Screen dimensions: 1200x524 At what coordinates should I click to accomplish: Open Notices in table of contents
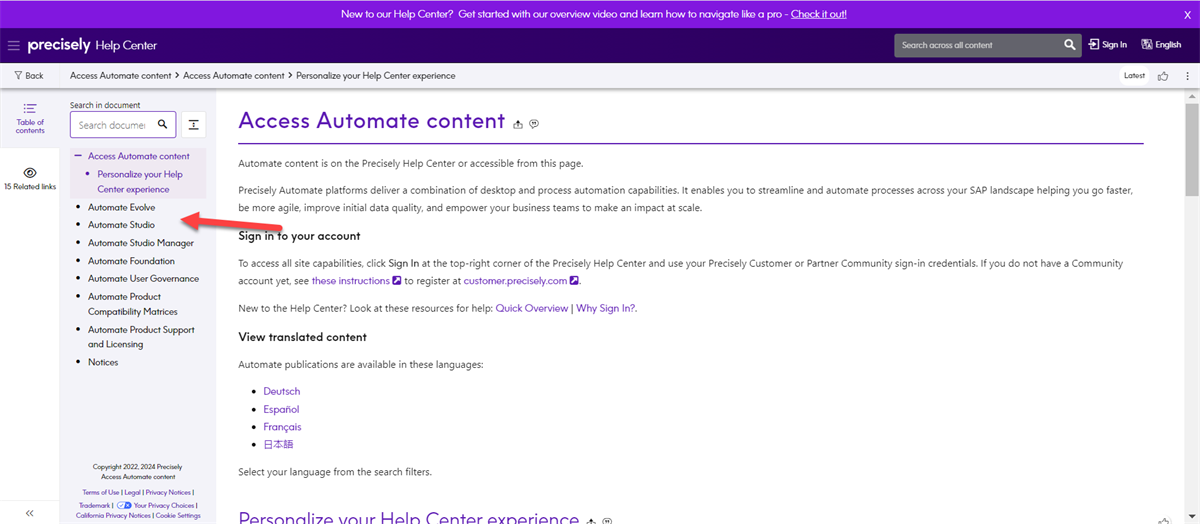pyautogui.click(x=103, y=362)
